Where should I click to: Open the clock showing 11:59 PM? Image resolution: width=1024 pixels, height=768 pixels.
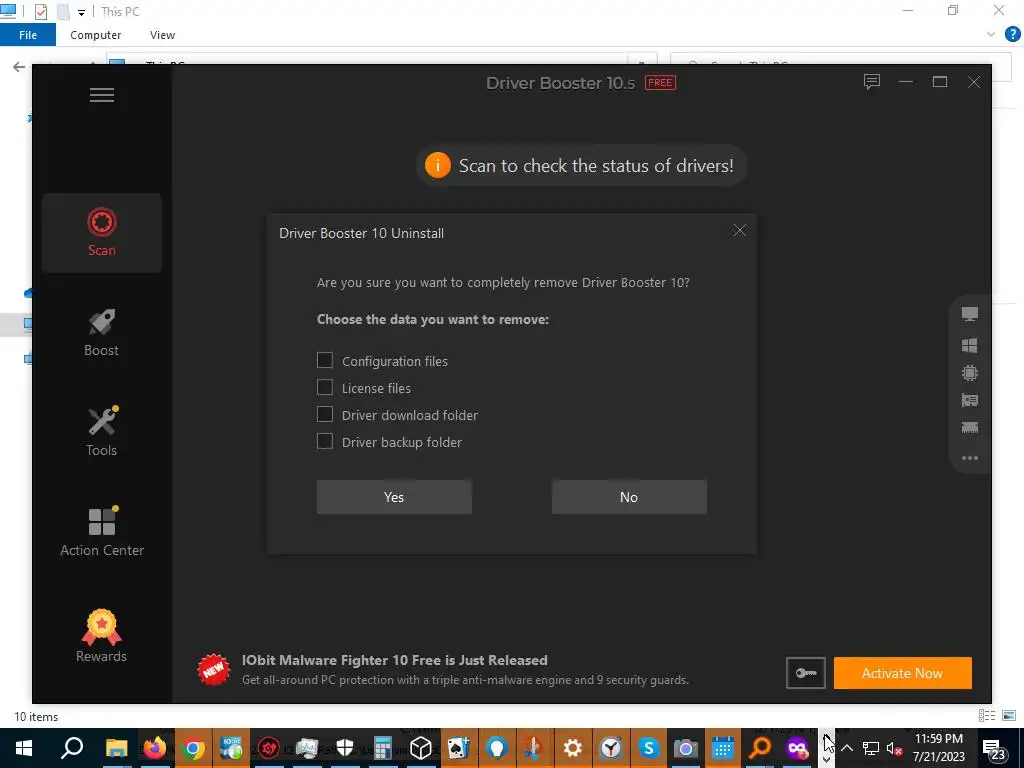938,748
